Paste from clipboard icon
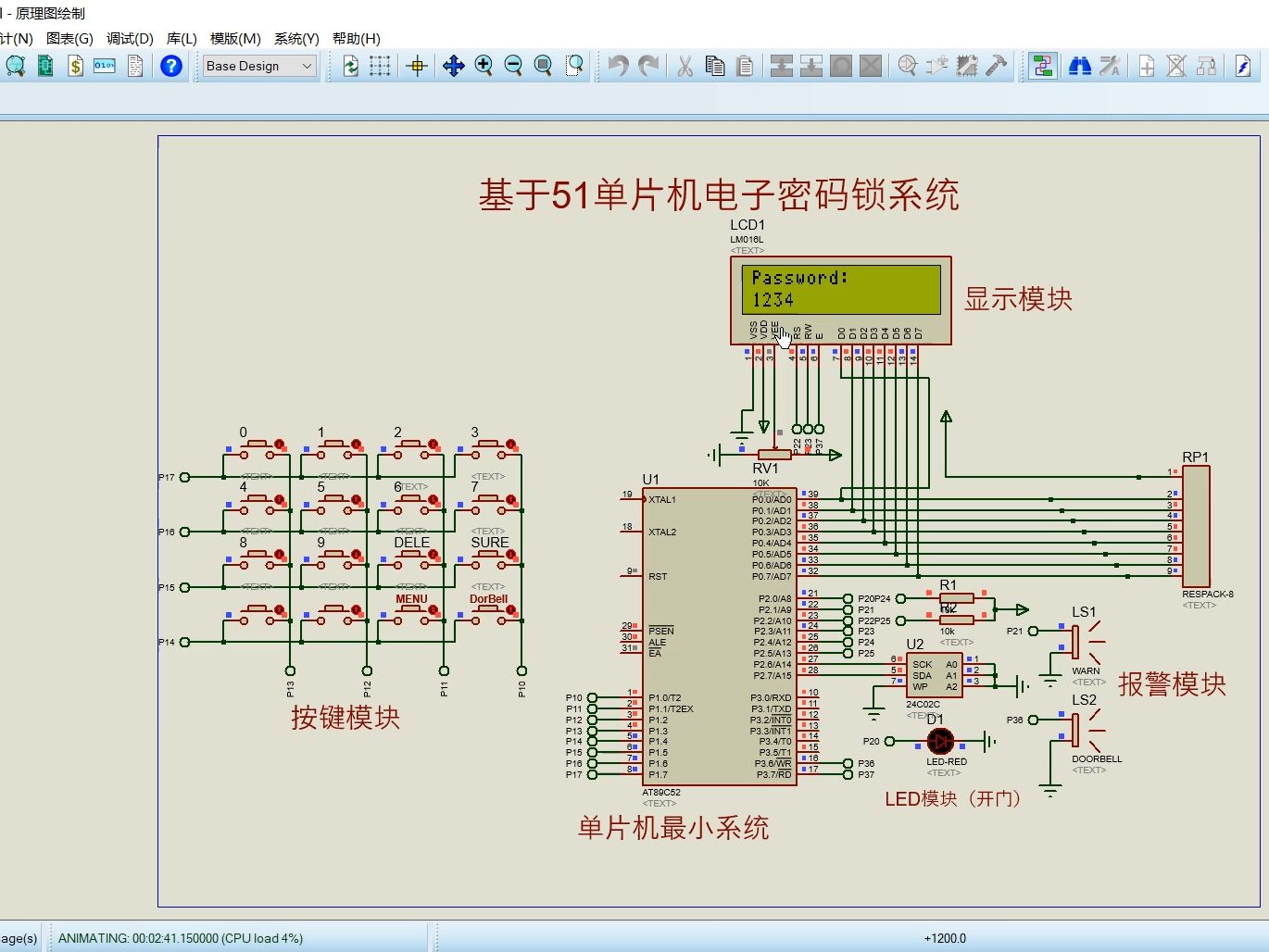The height and width of the screenshot is (952, 1269). pos(744,66)
